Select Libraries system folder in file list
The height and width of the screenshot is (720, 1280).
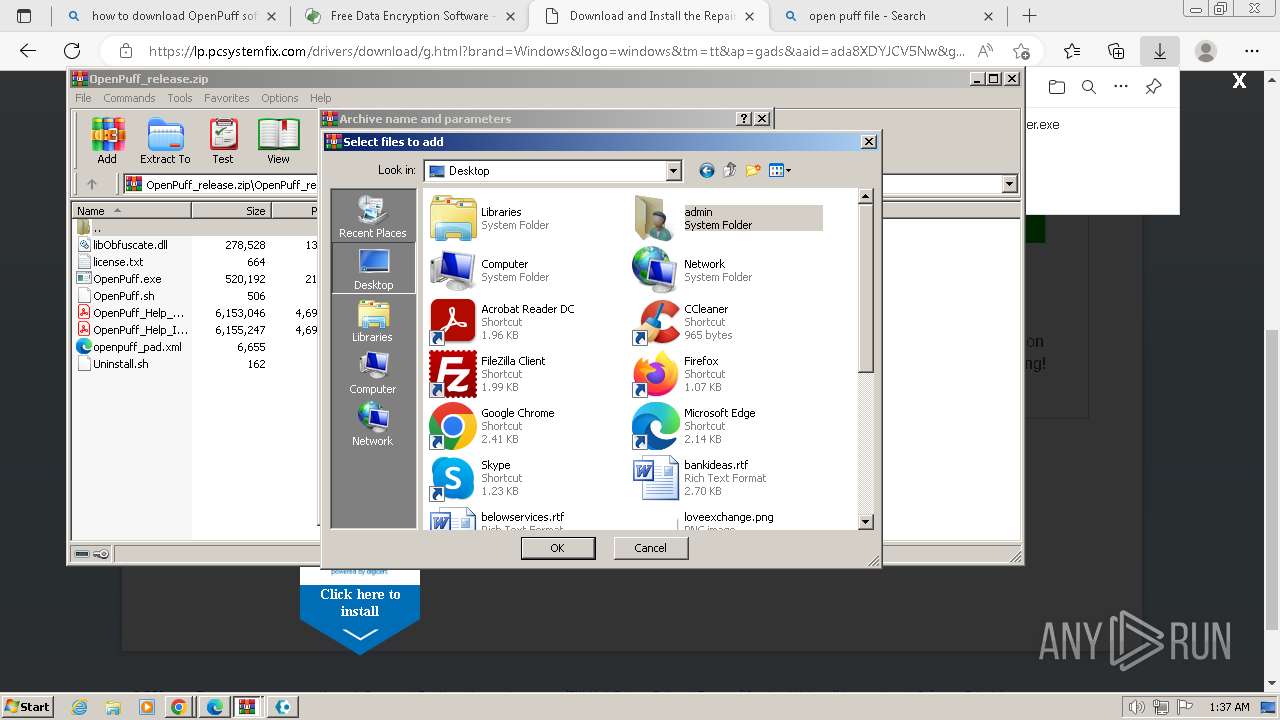click(490, 218)
